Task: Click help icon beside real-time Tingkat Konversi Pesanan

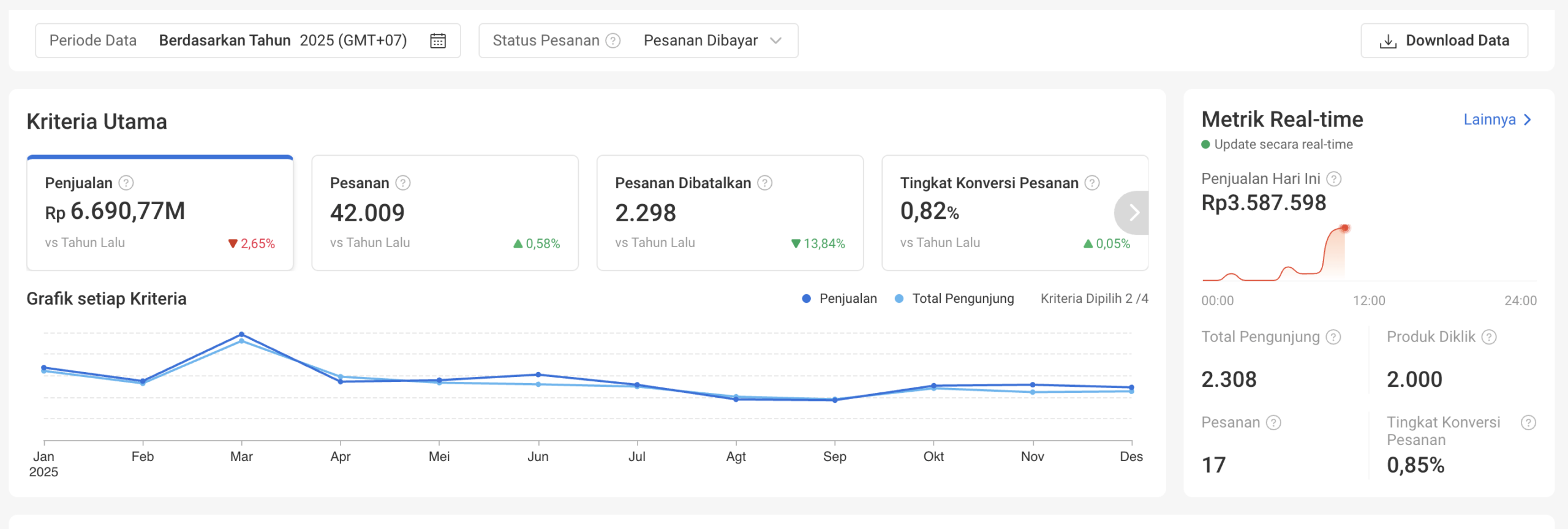Action: [x=1528, y=422]
